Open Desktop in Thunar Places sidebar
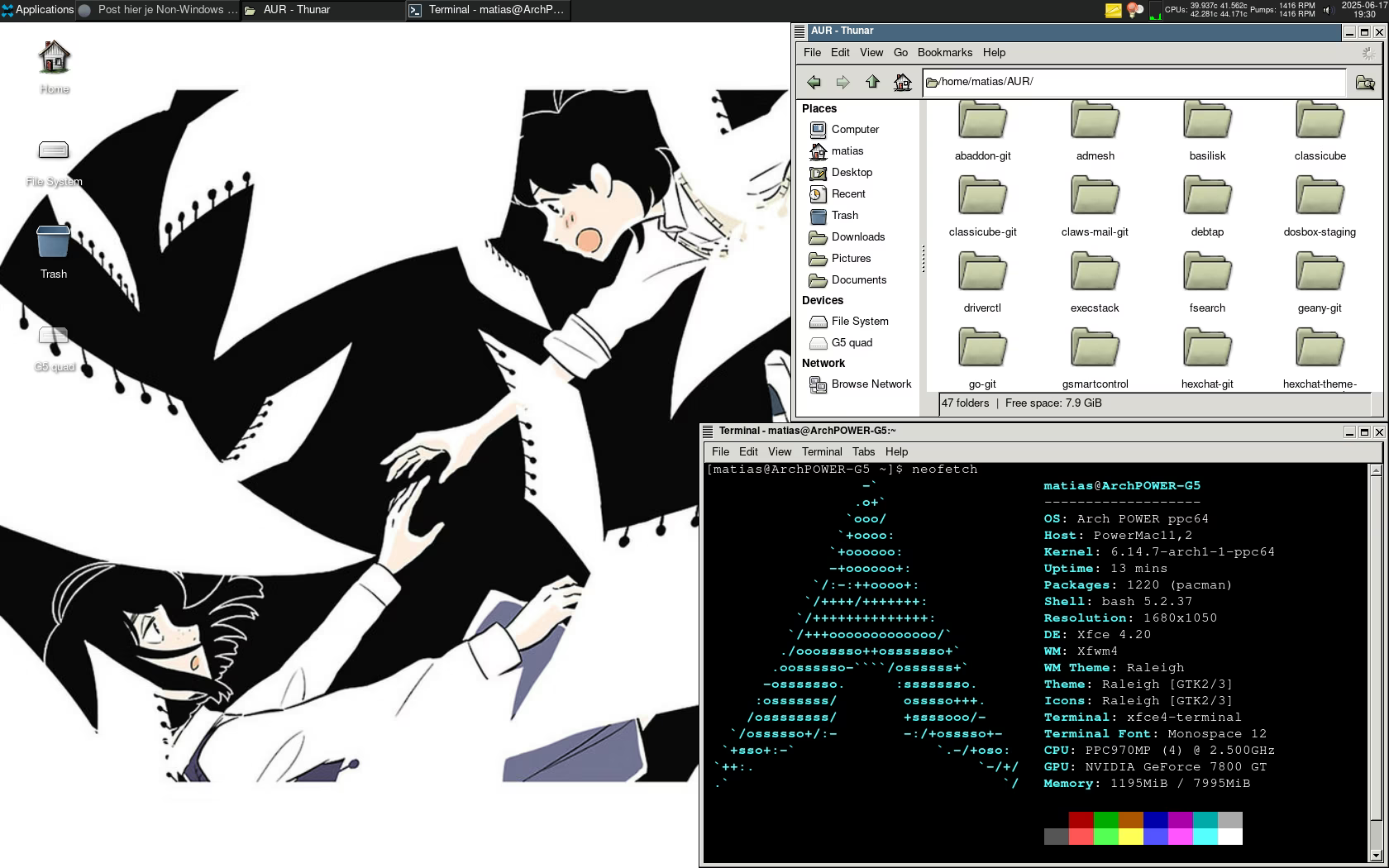Viewport: 1389px width, 868px height. (x=852, y=173)
